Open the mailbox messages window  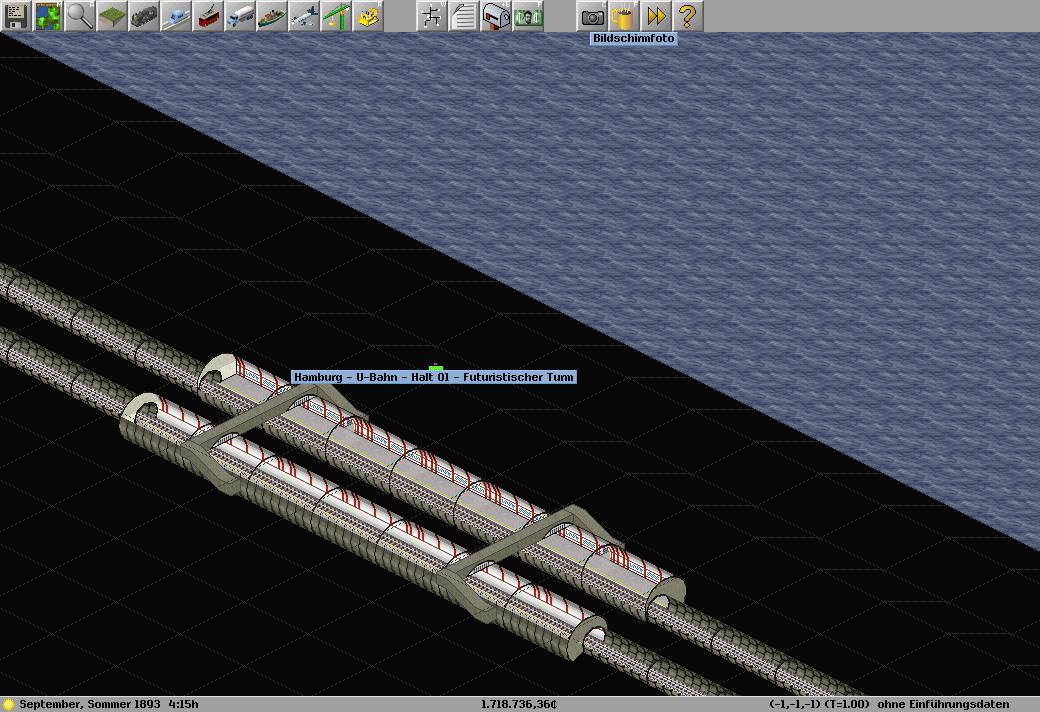tap(496, 16)
